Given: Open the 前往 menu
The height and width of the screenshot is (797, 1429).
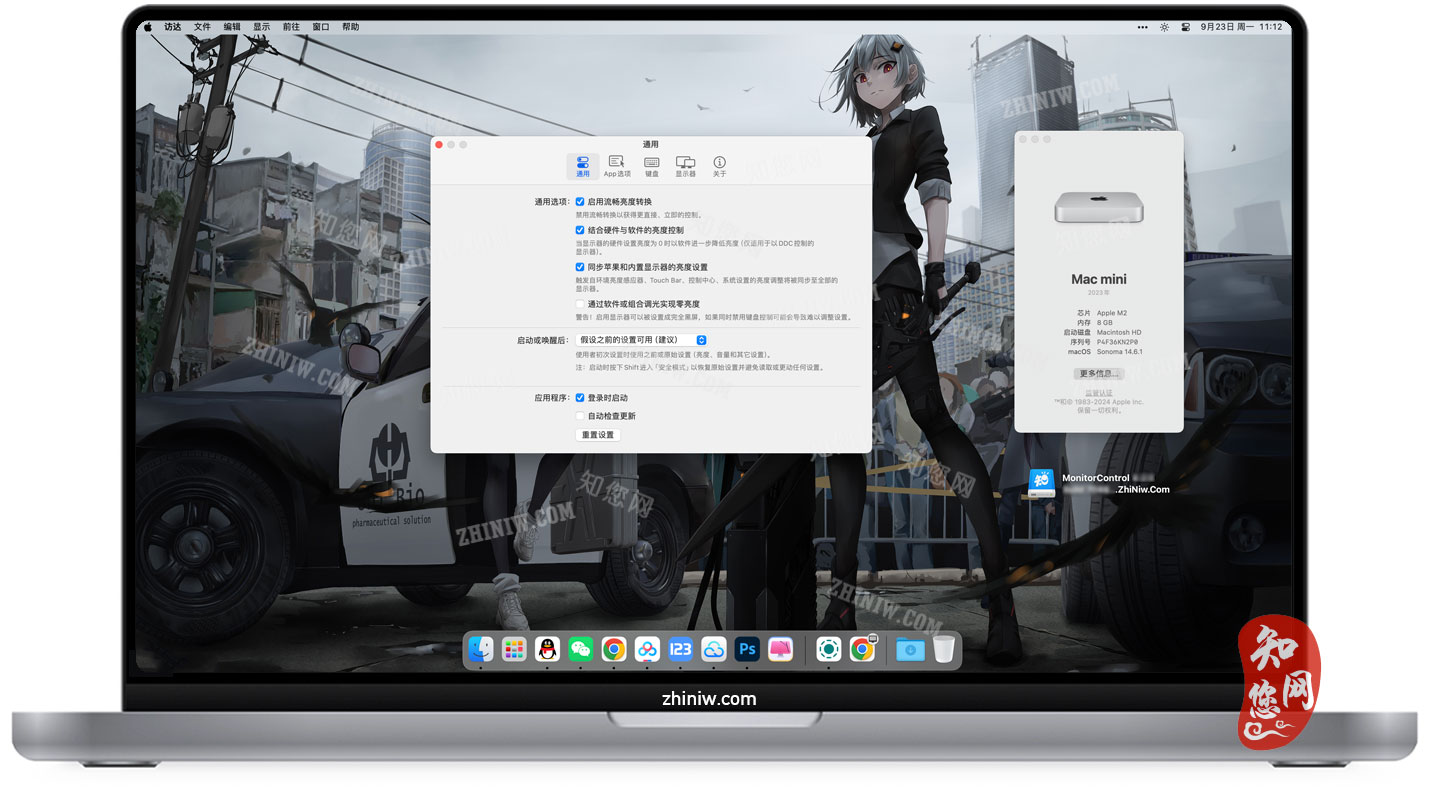Looking at the screenshot, I should point(291,27).
